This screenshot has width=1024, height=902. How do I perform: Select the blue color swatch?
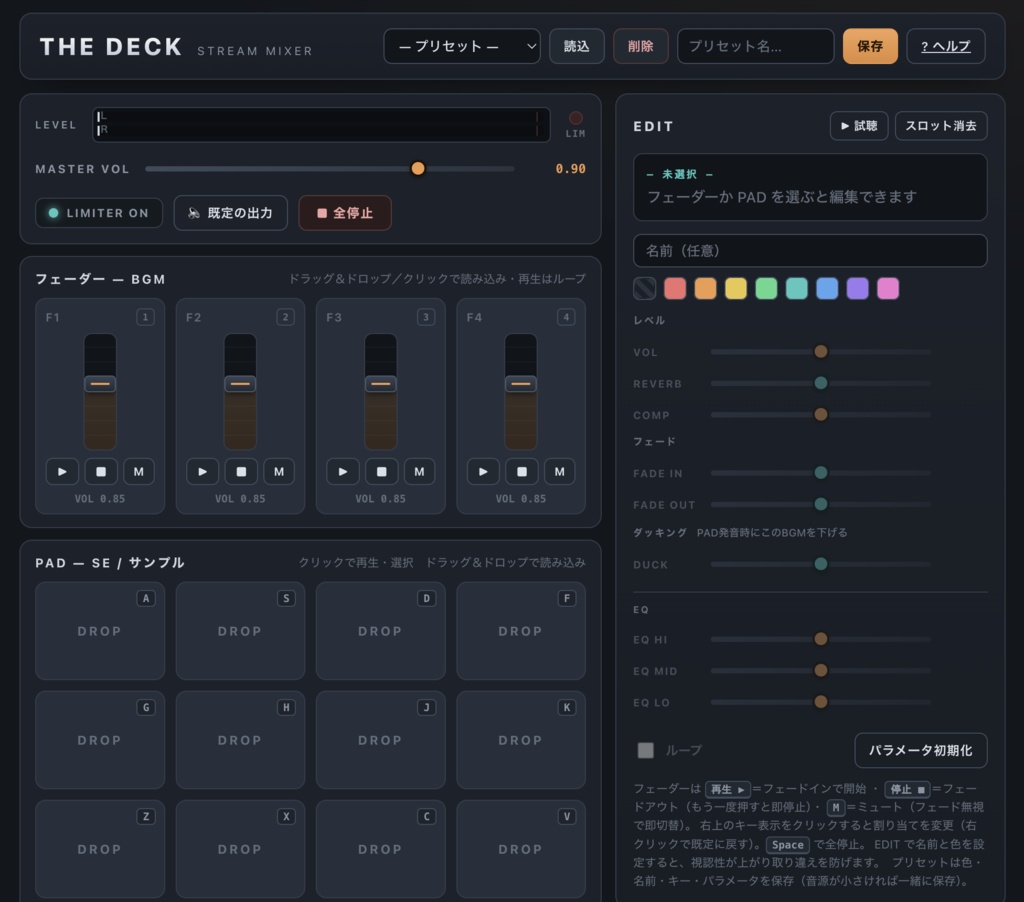pyautogui.click(x=827, y=288)
